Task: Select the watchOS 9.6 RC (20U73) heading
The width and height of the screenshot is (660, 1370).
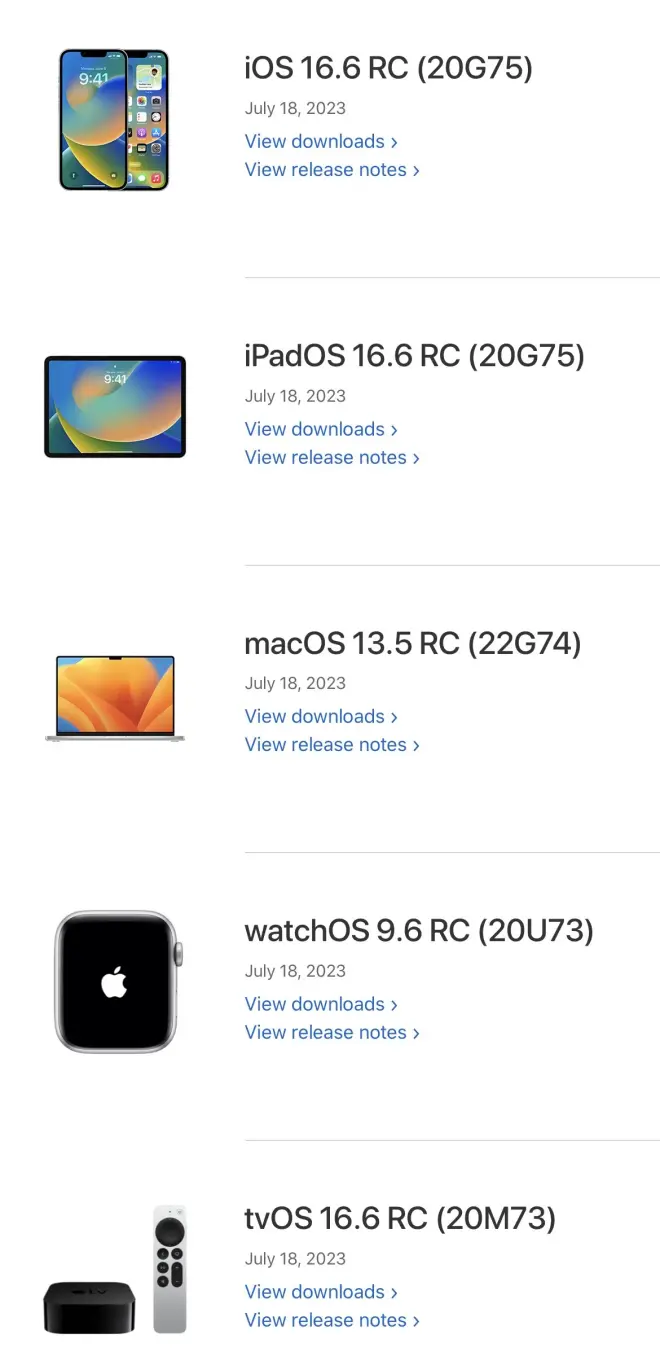Action: click(x=419, y=931)
